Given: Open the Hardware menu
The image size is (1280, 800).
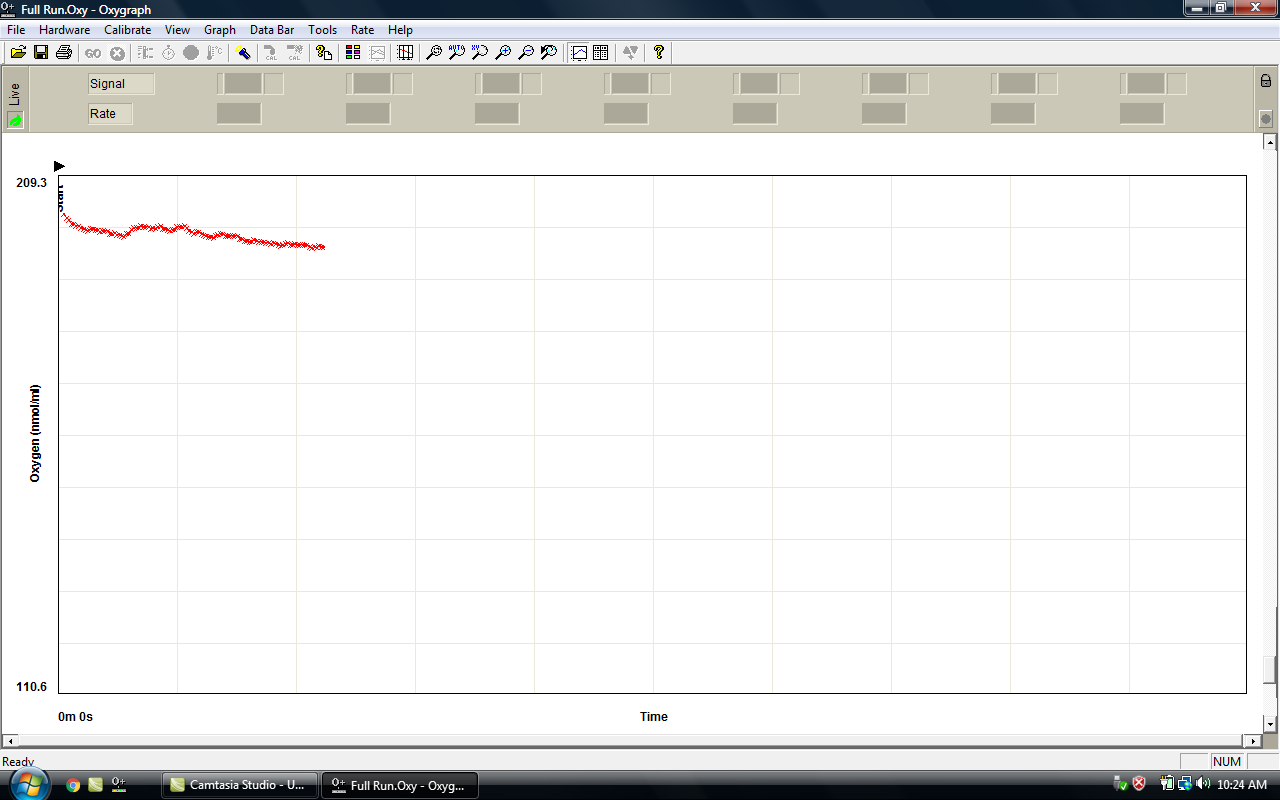Looking at the screenshot, I should pos(65,30).
